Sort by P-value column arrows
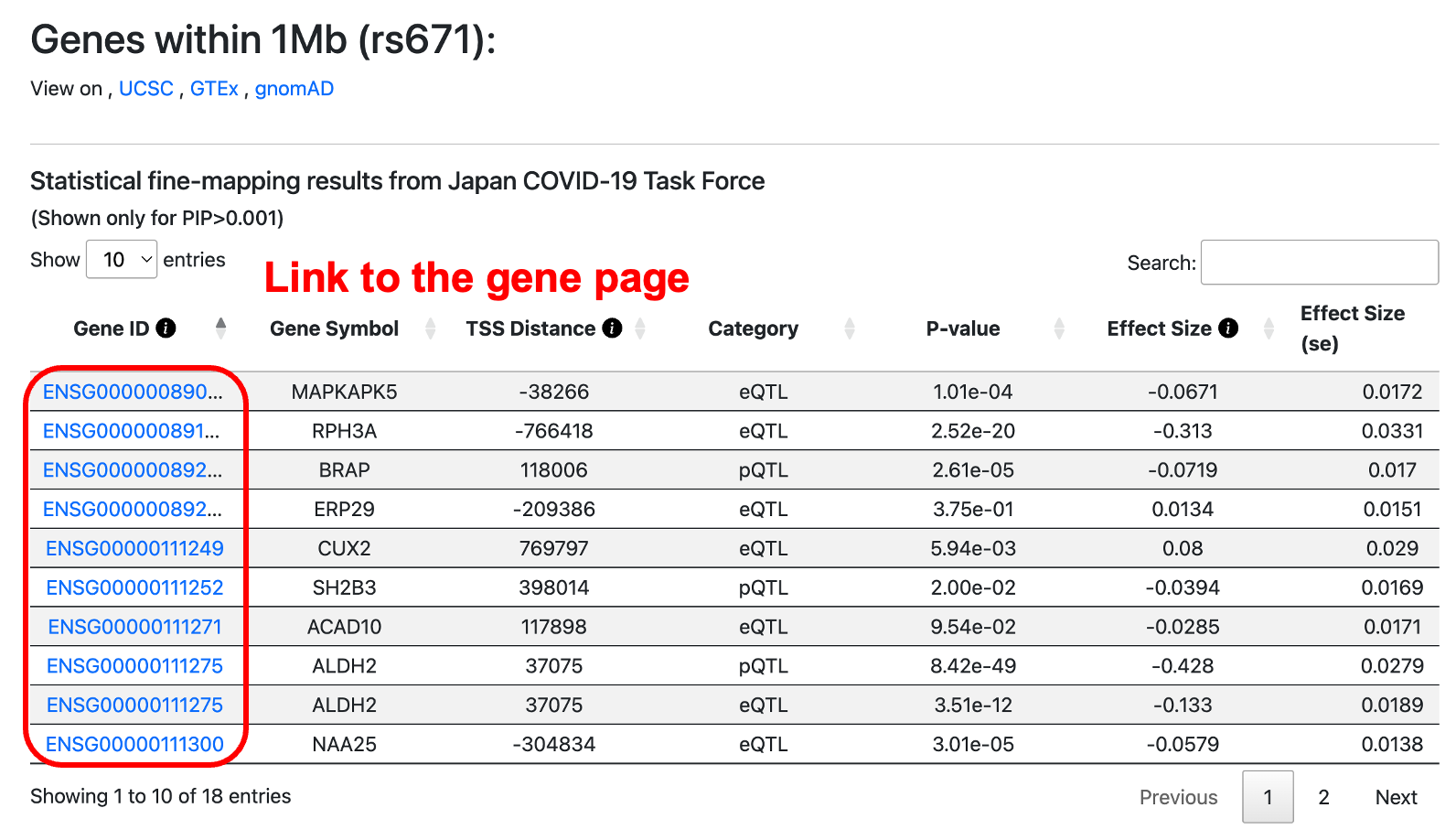The image size is (1456, 840). 1059,328
